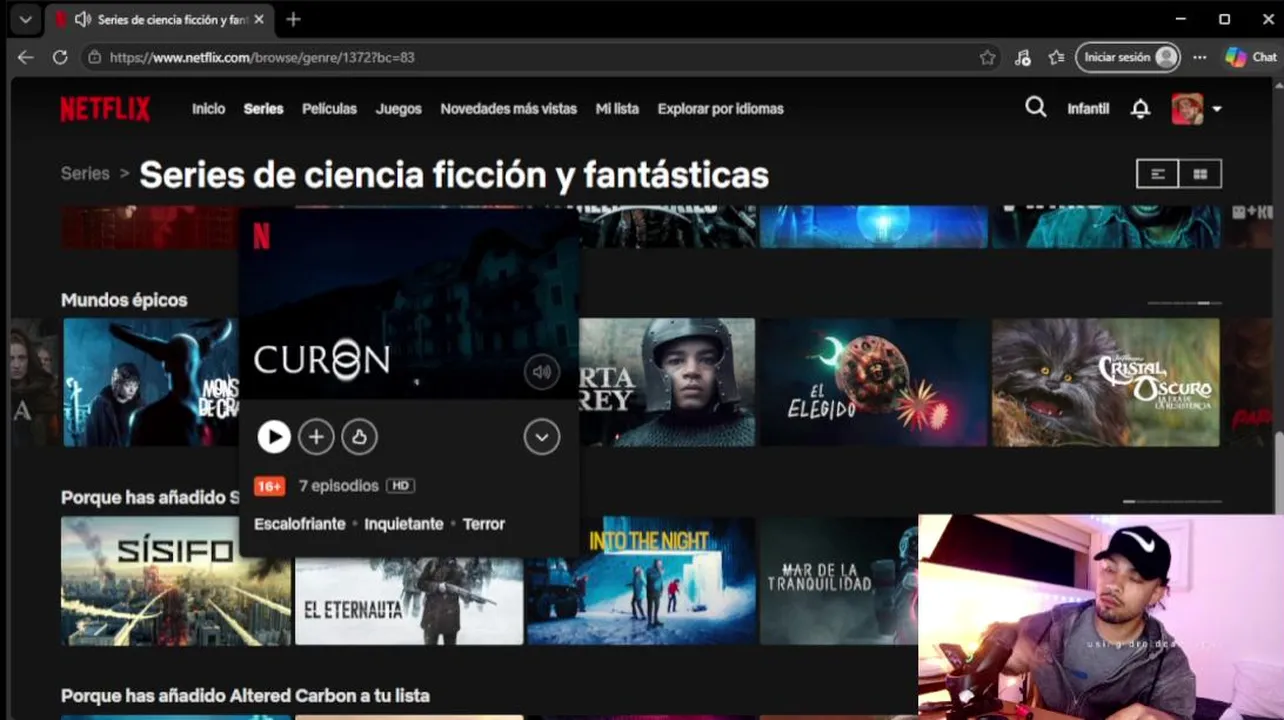Select Series in the Netflix navigation
This screenshot has width=1284, height=720.
pos(264,109)
